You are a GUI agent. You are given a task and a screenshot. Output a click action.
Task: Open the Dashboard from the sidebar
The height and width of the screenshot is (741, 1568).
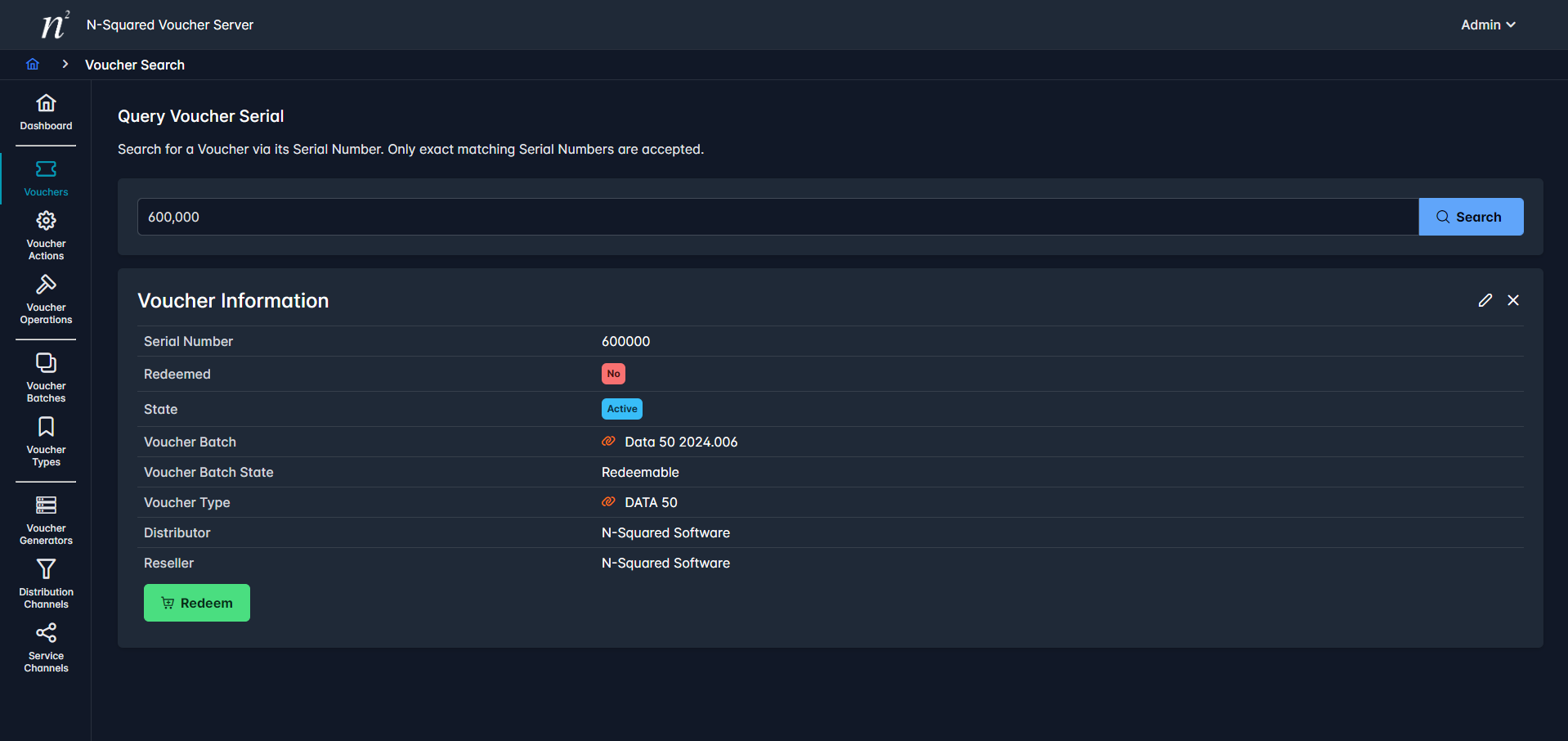(46, 112)
